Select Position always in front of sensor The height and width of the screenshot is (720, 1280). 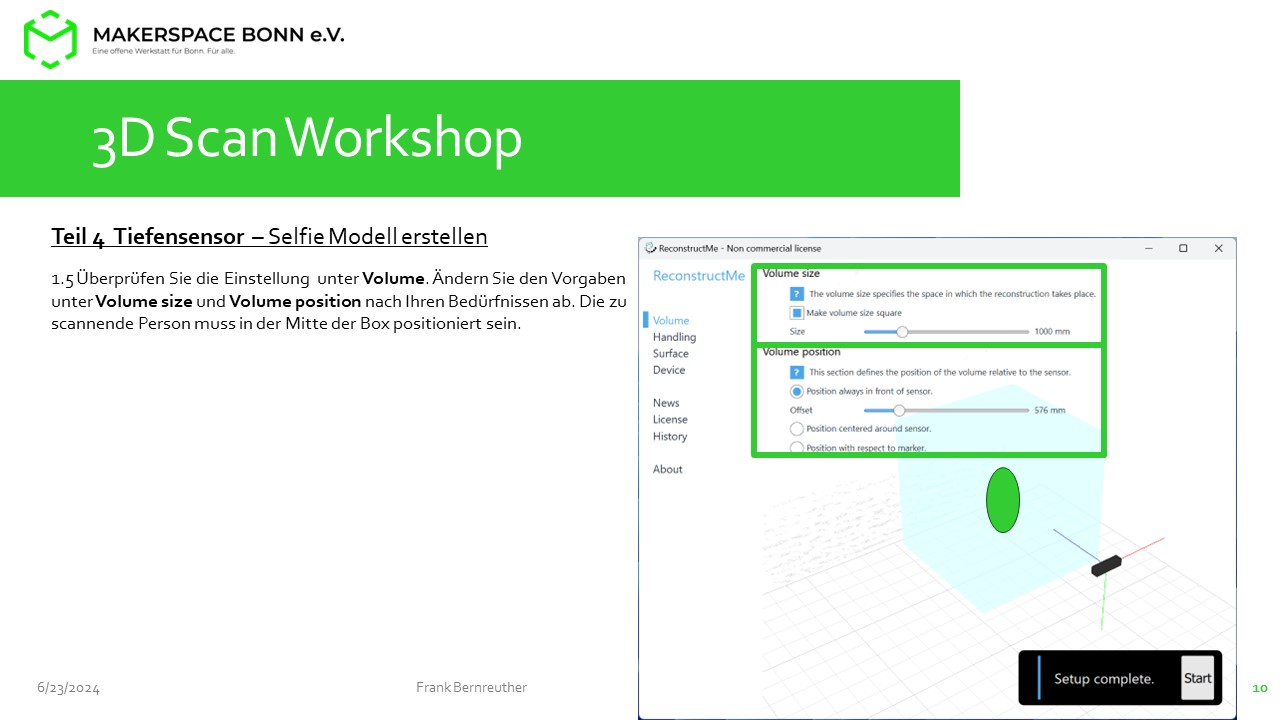pos(797,391)
